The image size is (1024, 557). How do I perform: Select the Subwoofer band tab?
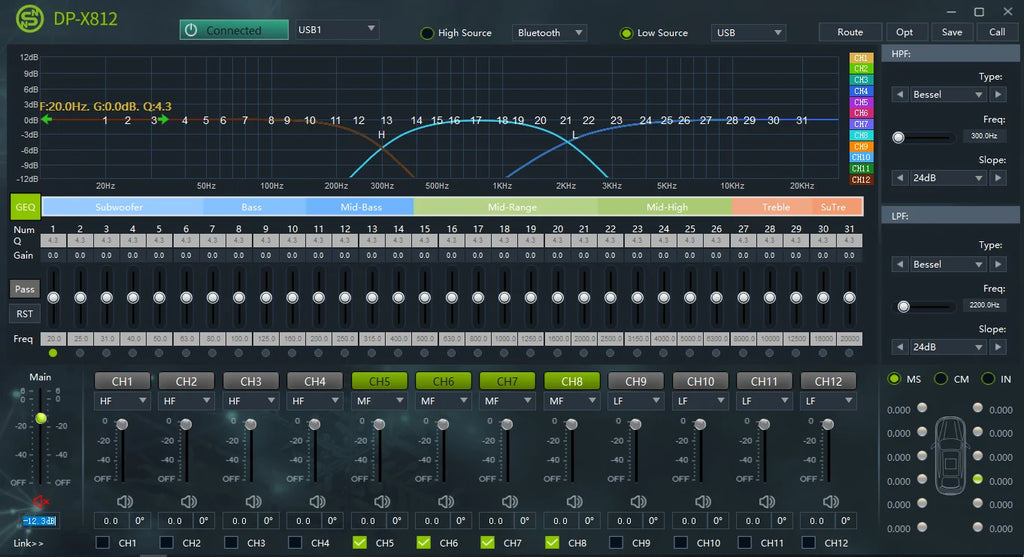(x=119, y=207)
